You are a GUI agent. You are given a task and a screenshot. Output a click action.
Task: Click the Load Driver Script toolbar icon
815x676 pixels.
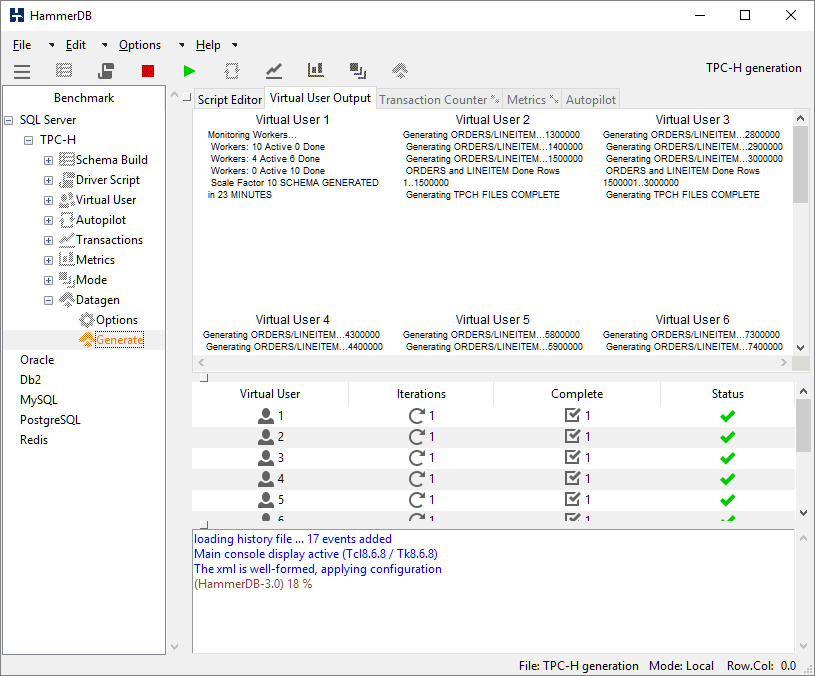tap(106, 70)
